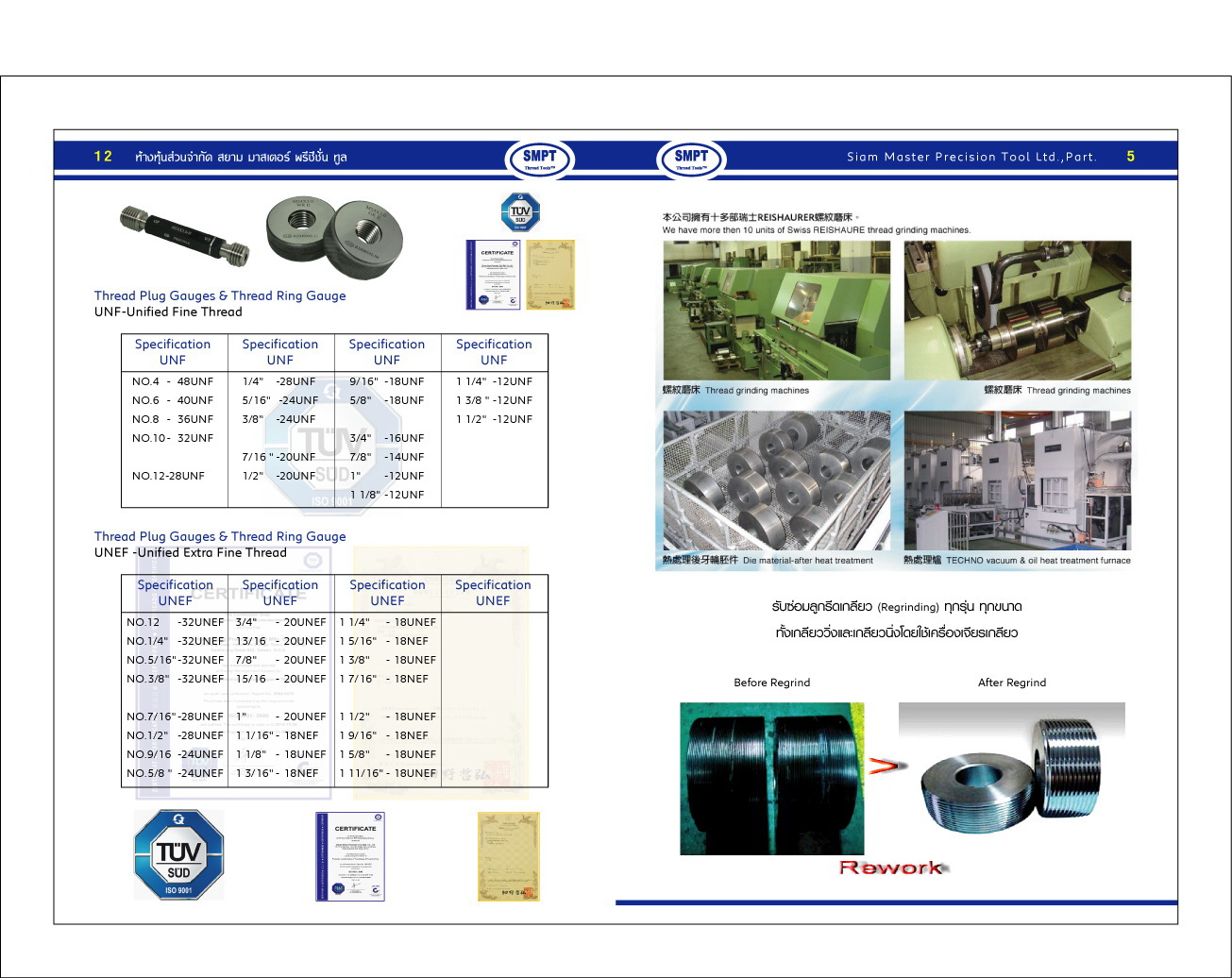Click the cell 'NO.5/8 " -24UNEF'
This screenshot has width=1232, height=978.
(x=176, y=773)
